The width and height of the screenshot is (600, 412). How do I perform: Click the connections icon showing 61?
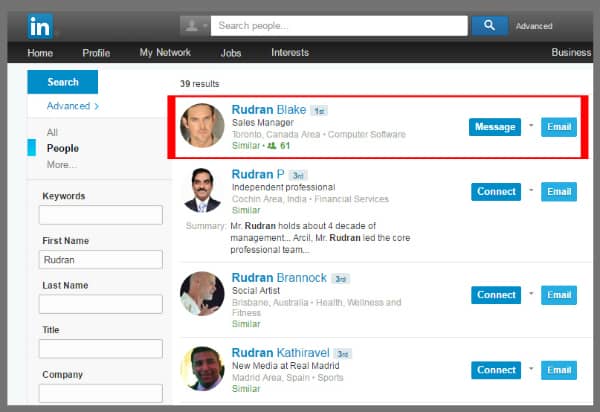(x=272, y=146)
